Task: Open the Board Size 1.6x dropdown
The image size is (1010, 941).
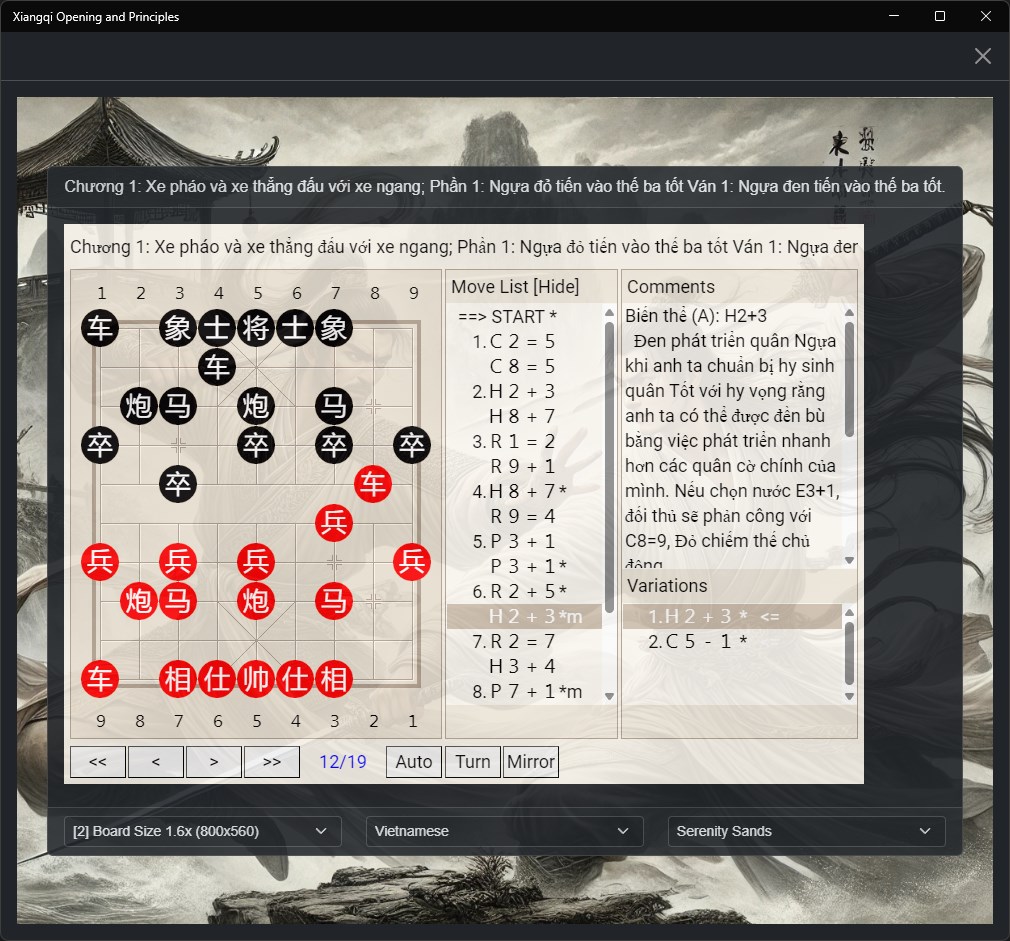Action: point(202,832)
